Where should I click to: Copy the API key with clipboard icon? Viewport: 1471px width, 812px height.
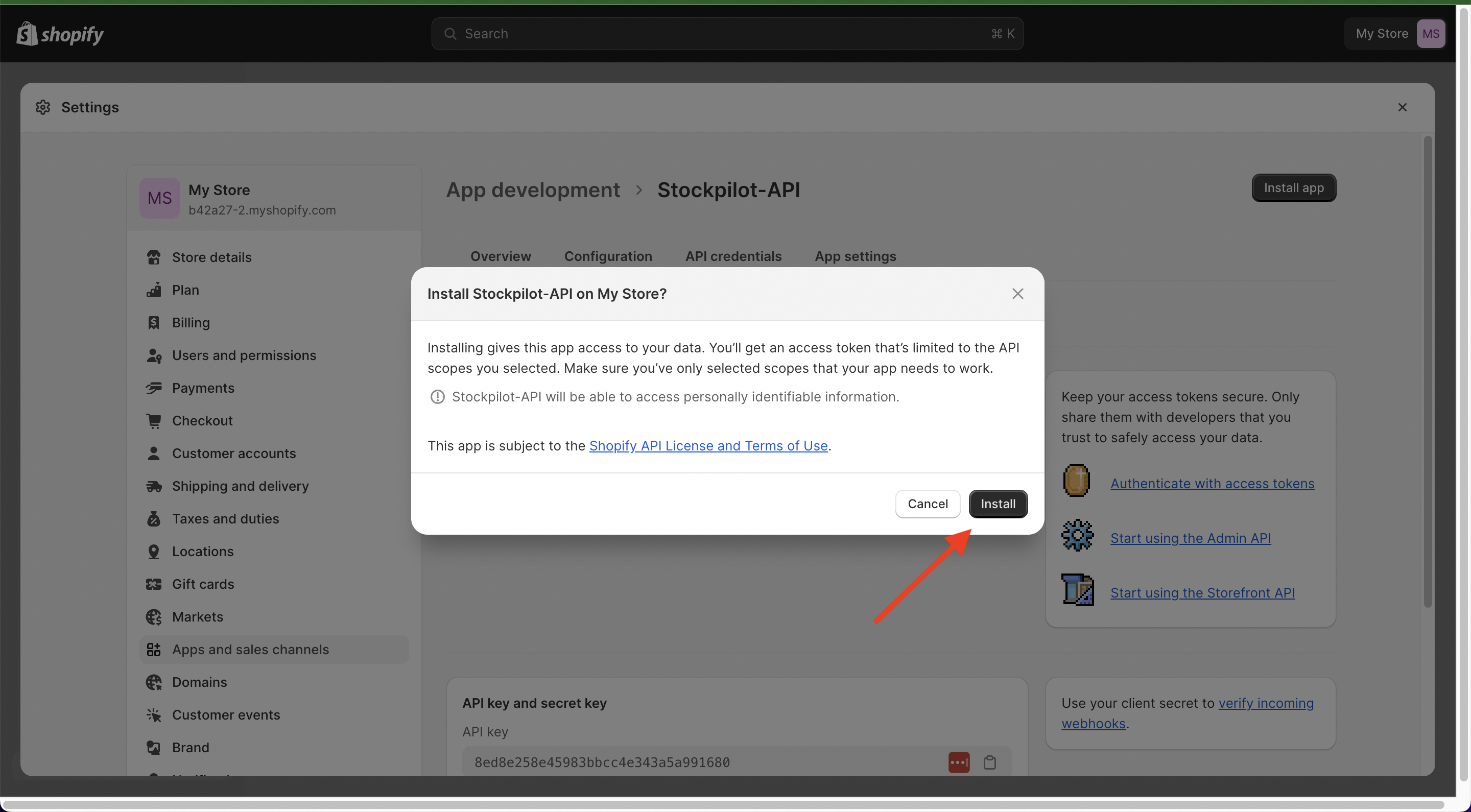pos(990,762)
